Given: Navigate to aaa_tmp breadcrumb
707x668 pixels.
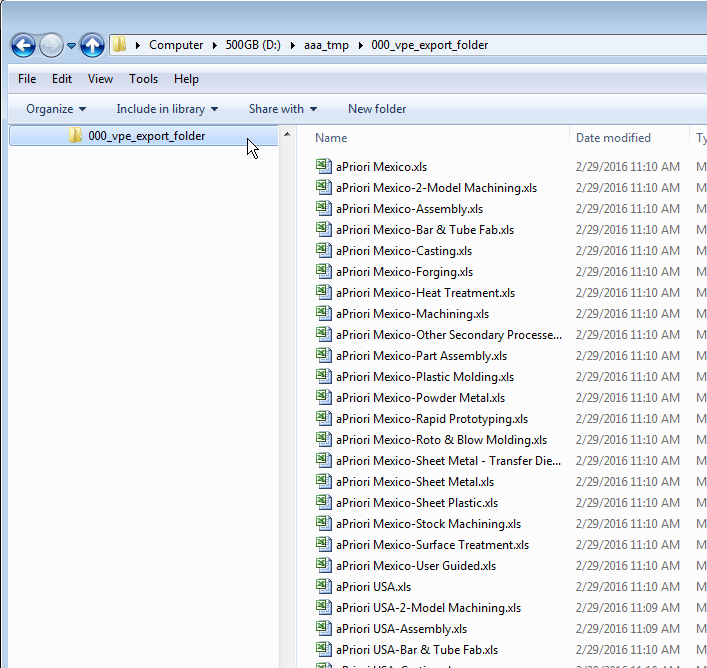Looking at the screenshot, I should 326,45.
